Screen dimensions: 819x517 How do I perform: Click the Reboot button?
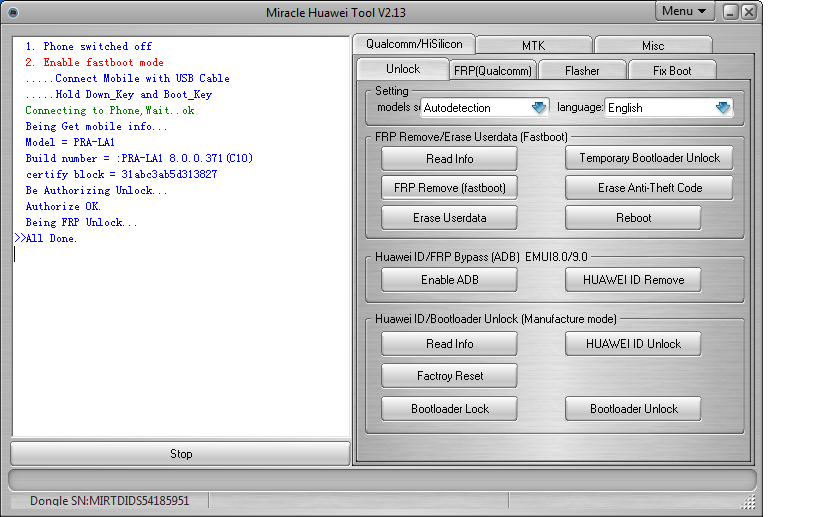[633, 218]
